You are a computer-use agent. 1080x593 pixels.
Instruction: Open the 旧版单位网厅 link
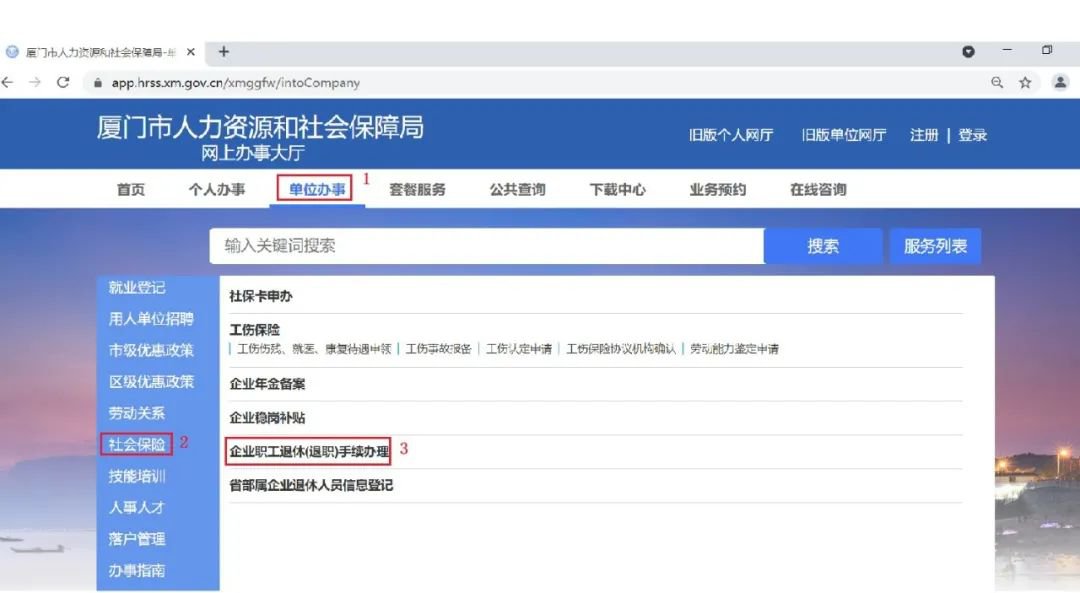844,135
